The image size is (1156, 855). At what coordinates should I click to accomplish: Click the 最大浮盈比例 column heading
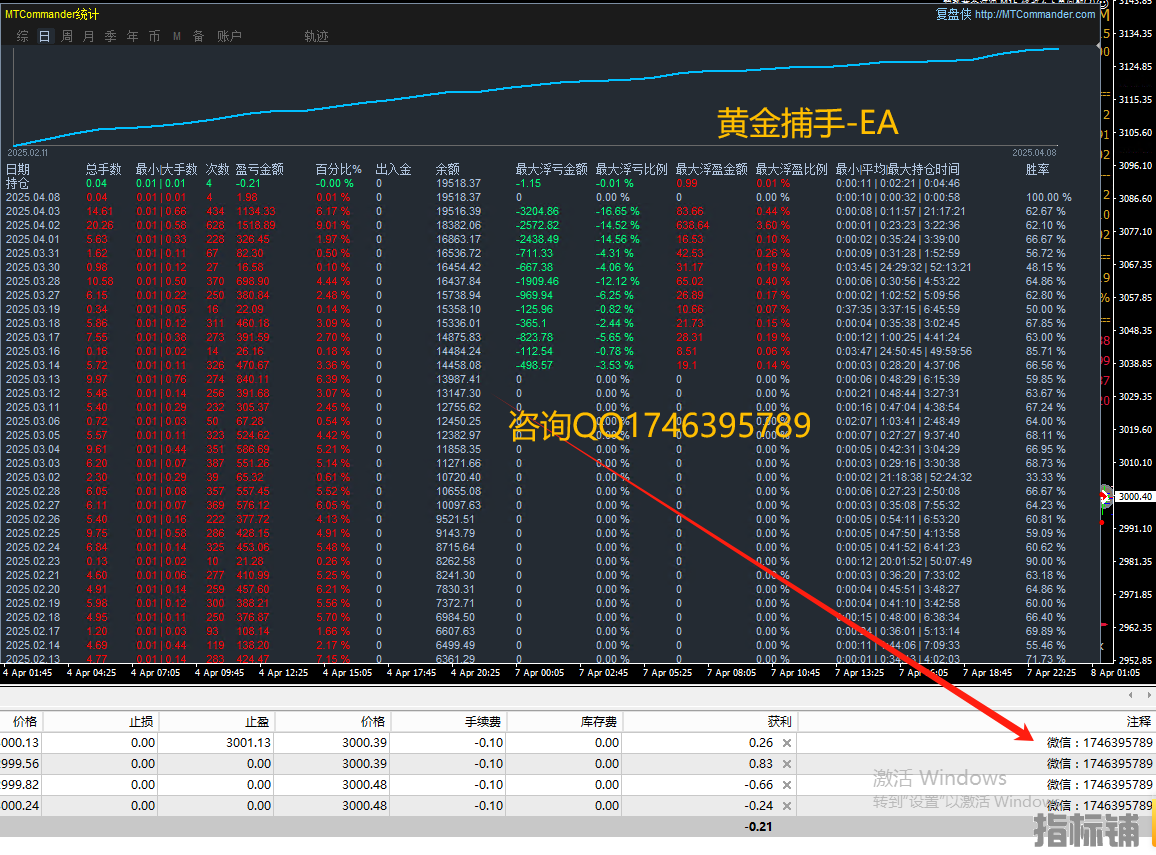point(792,170)
